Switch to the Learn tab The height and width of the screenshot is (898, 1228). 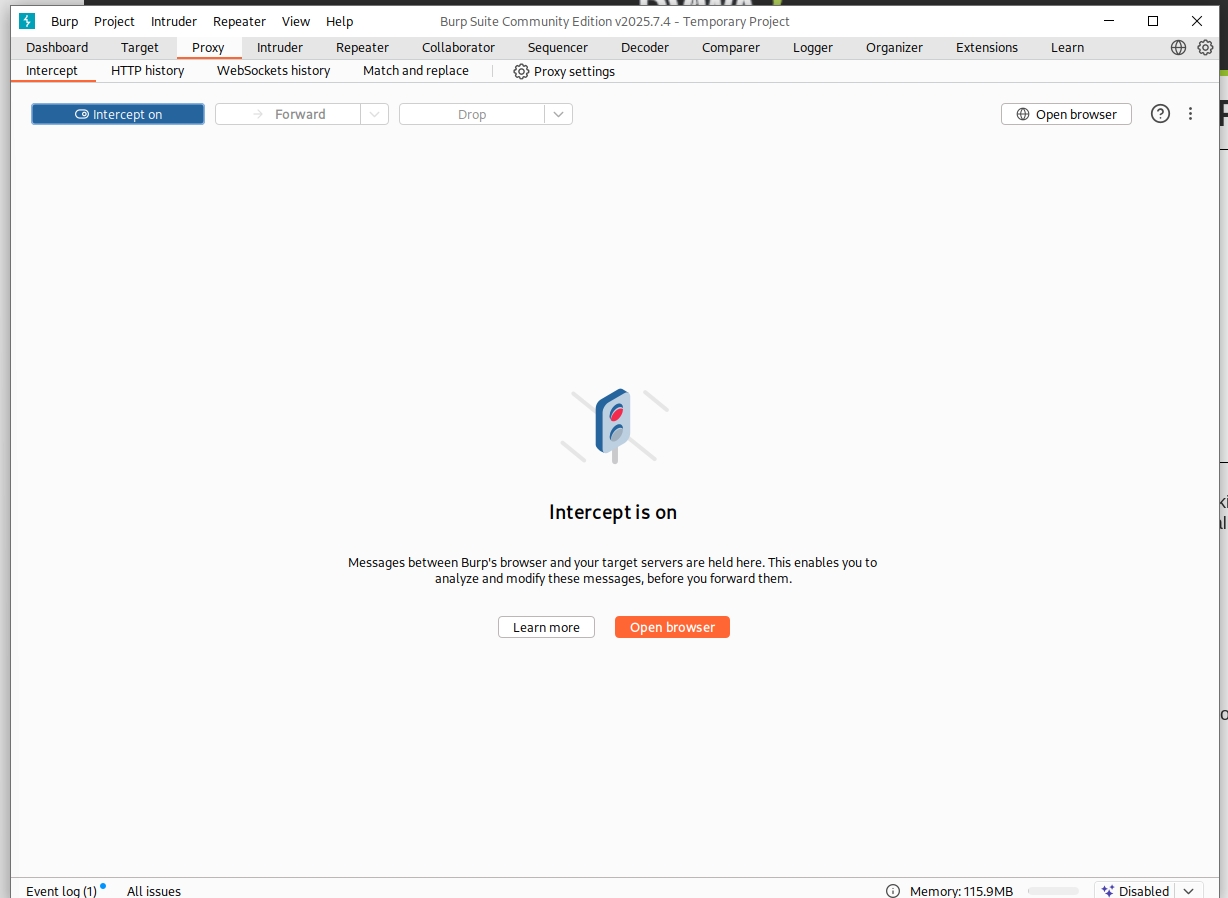(x=1067, y=47)
